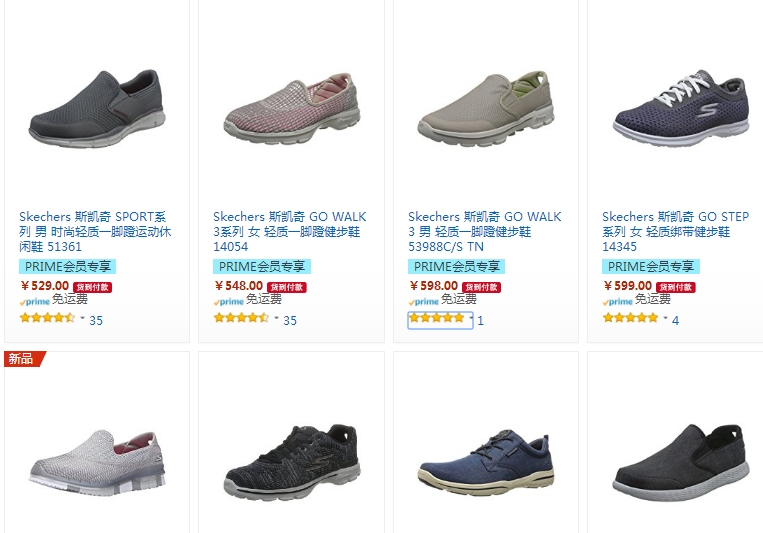Click the cash-on-delivery badge beside ¥598.00
Screen dimensions: 763x533
tap(481, 287)
